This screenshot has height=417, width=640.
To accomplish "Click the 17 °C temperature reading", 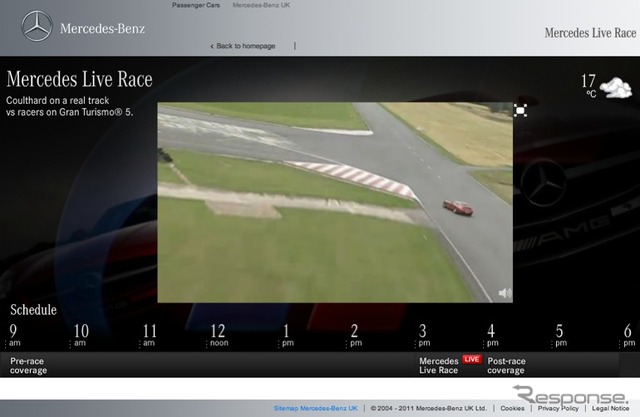I will pyautogui.click(x=589, y=85).
